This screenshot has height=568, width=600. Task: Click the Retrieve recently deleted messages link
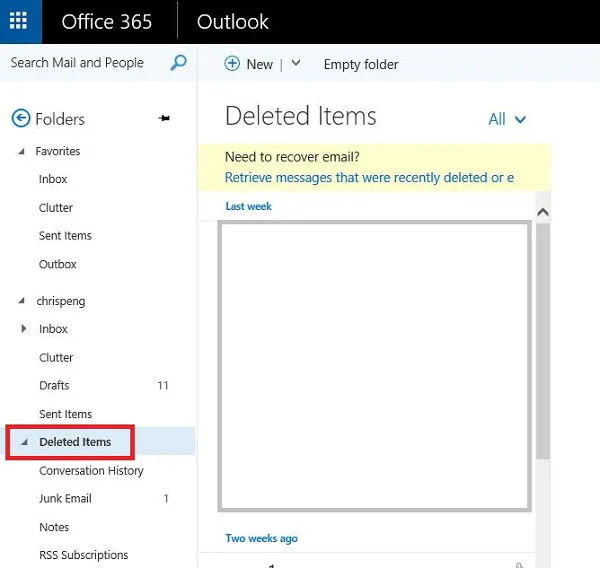pyautogui.click(x=369, y=178)
